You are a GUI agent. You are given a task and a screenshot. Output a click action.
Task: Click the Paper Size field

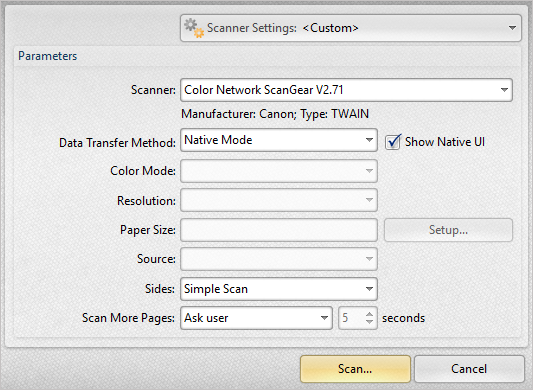279,230
